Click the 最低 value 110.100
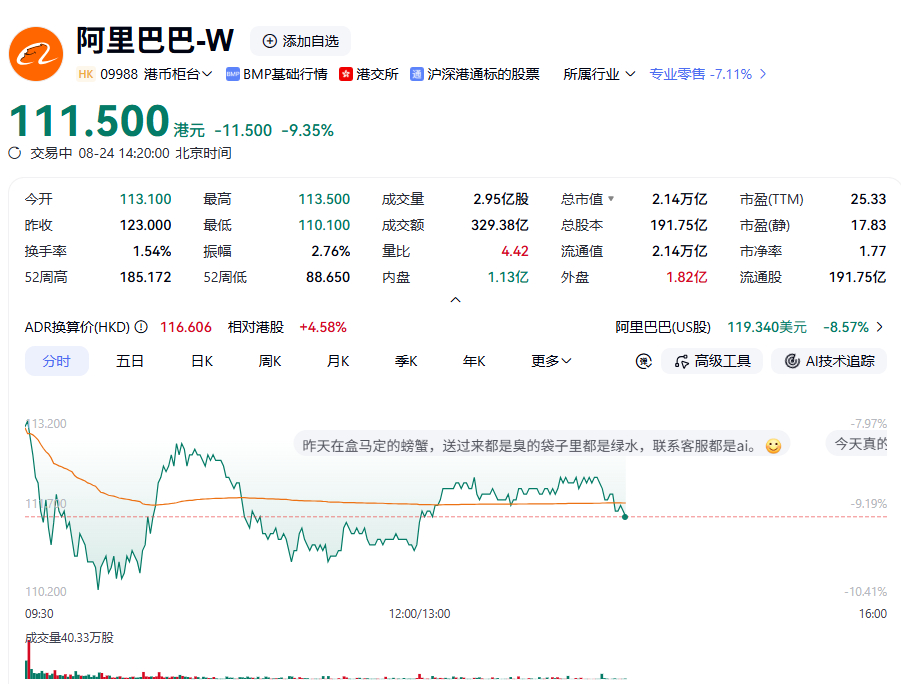 point(324,225)
